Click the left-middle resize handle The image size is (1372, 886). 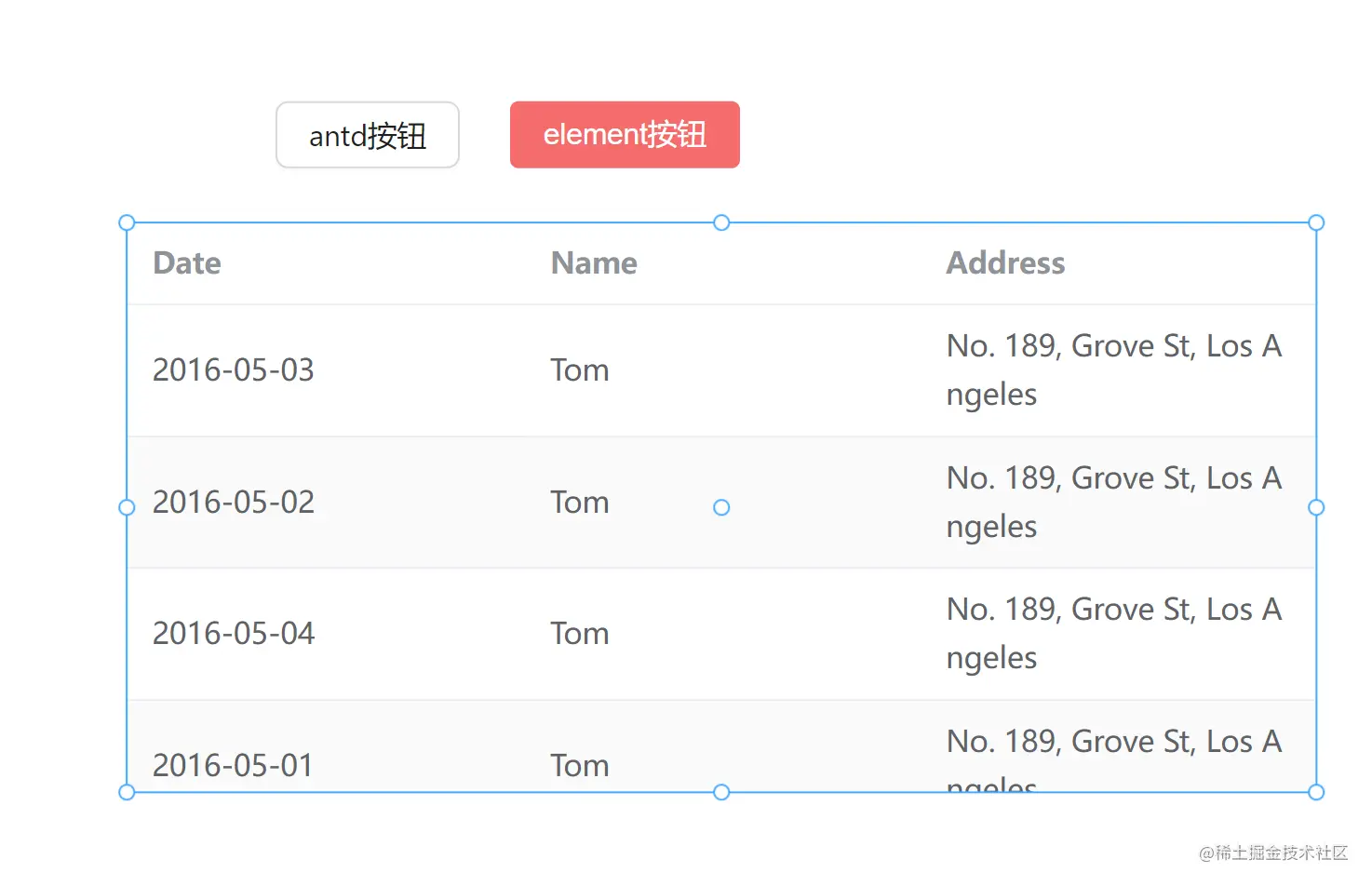pos(128,507)
